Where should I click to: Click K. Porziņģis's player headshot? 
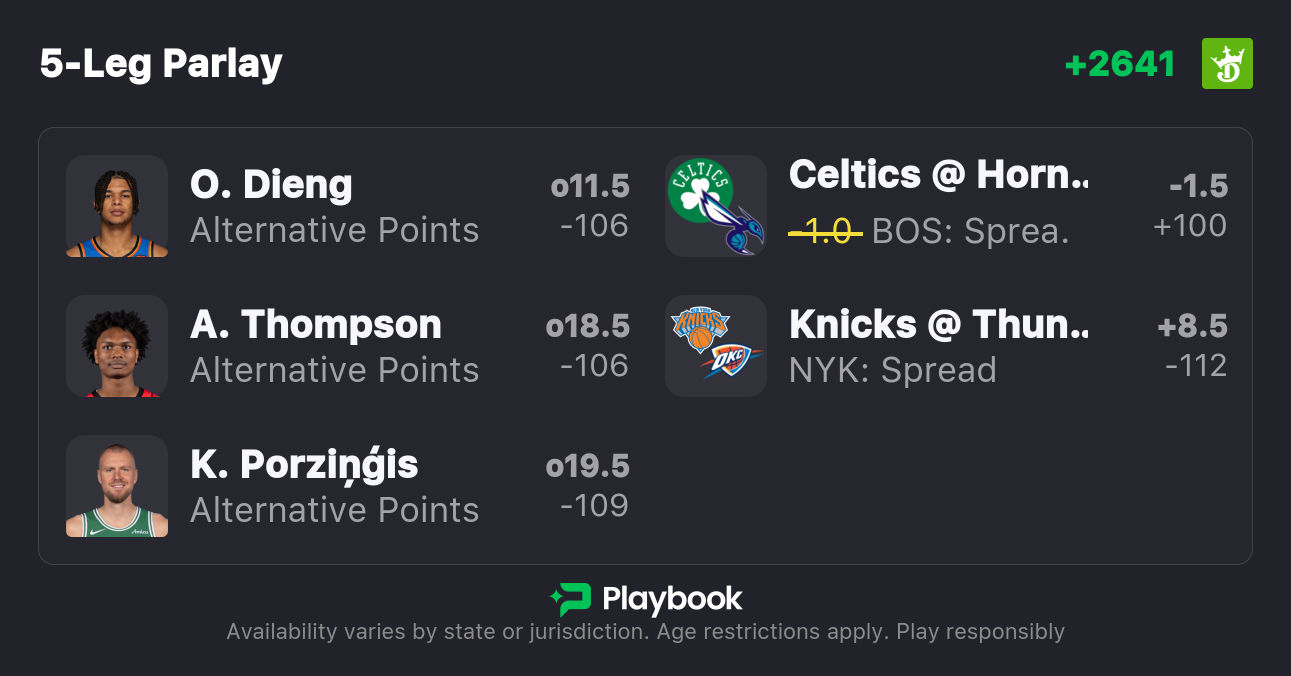tap(117, 486)
